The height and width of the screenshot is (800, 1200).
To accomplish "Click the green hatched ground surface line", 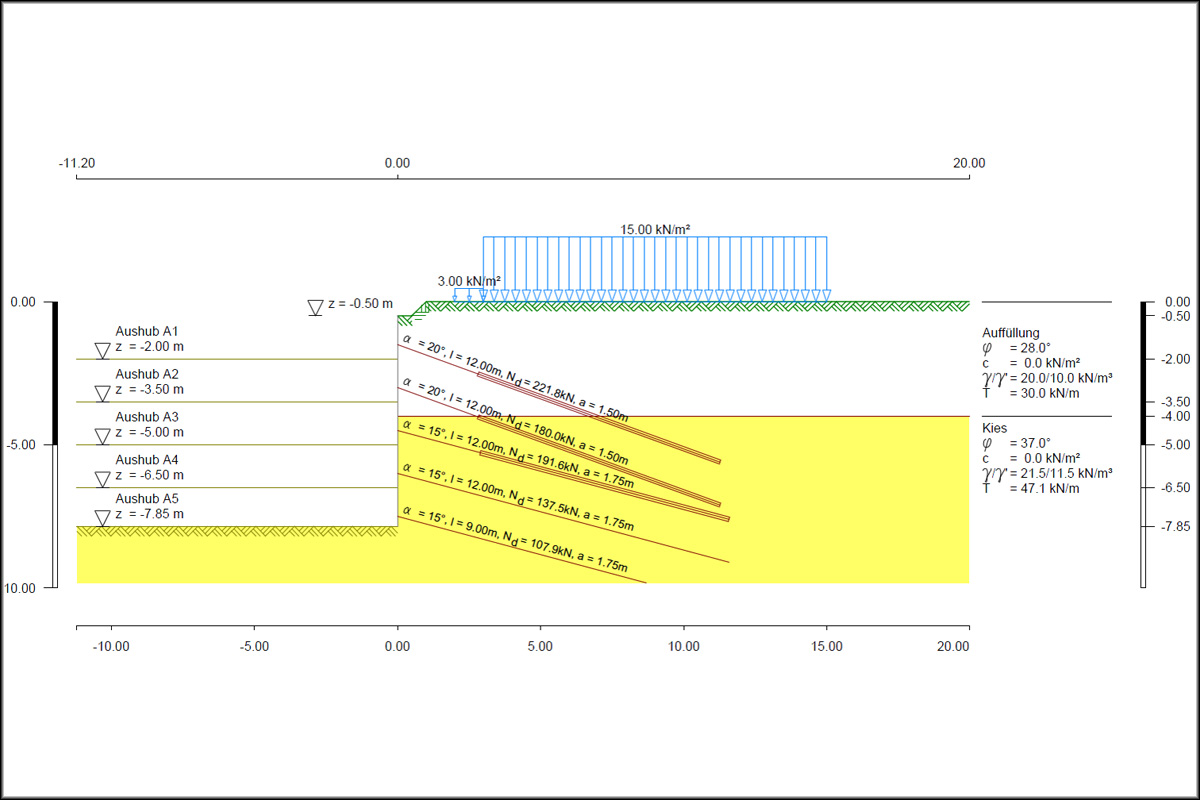I will tap(700, 306).
